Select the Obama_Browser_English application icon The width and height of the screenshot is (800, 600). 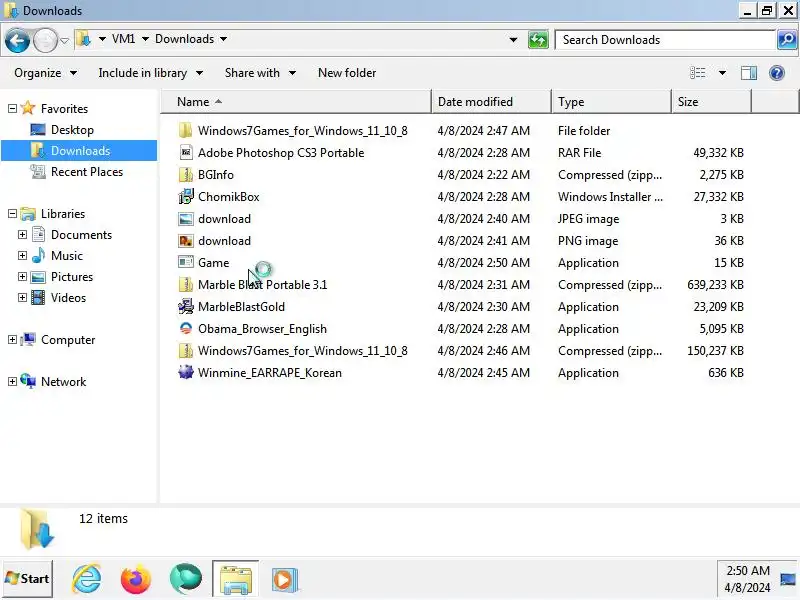[x=186, y=329]
